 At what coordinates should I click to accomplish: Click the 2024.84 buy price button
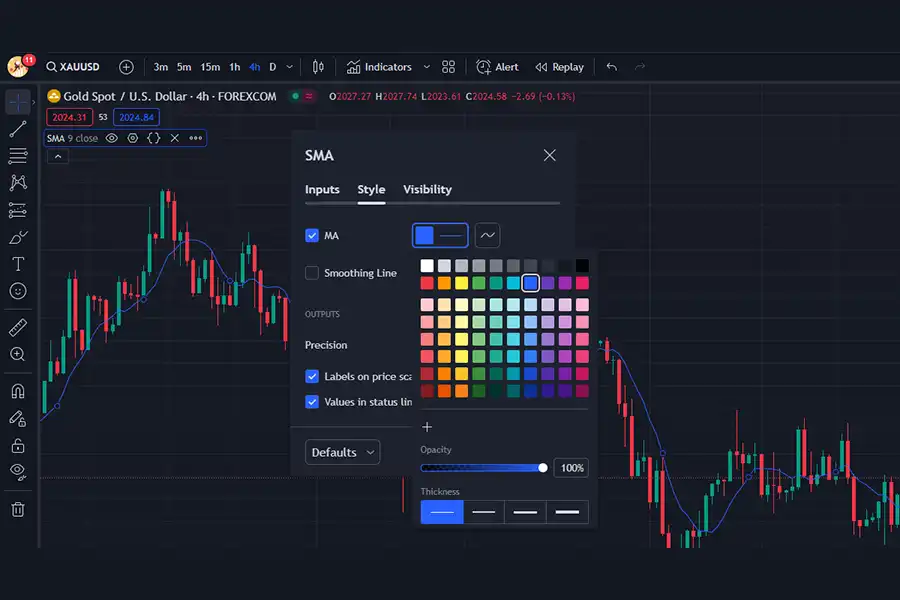tap(137, 117)
